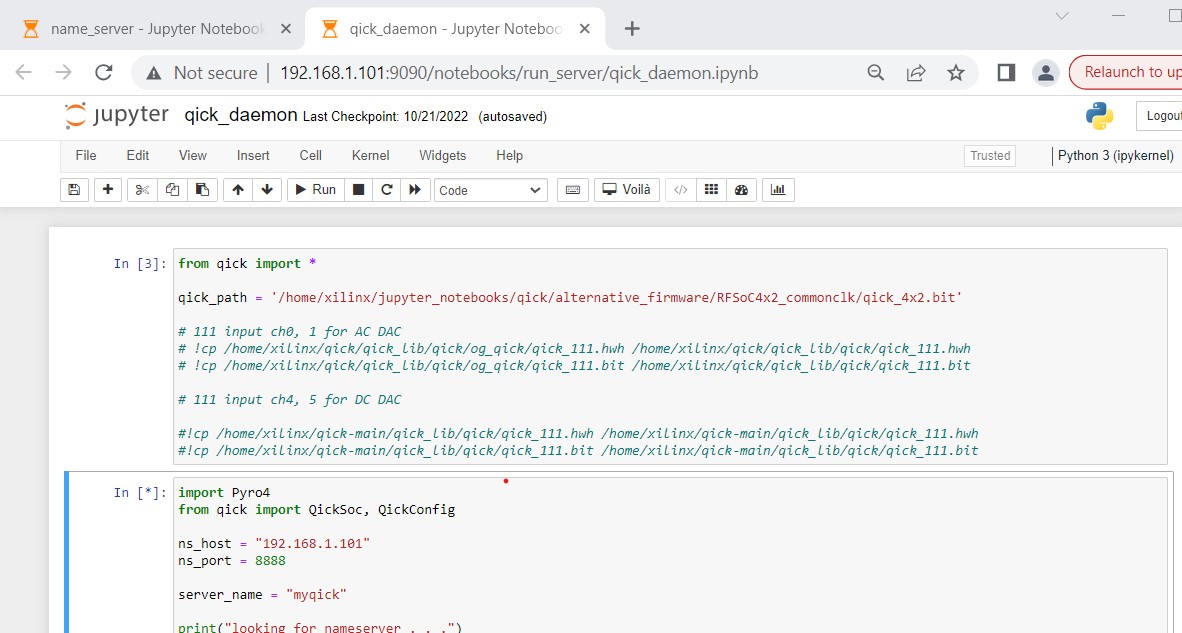Share this page icon
The height and width of the screenshot is (633, 1182).
tap(916, 72)
